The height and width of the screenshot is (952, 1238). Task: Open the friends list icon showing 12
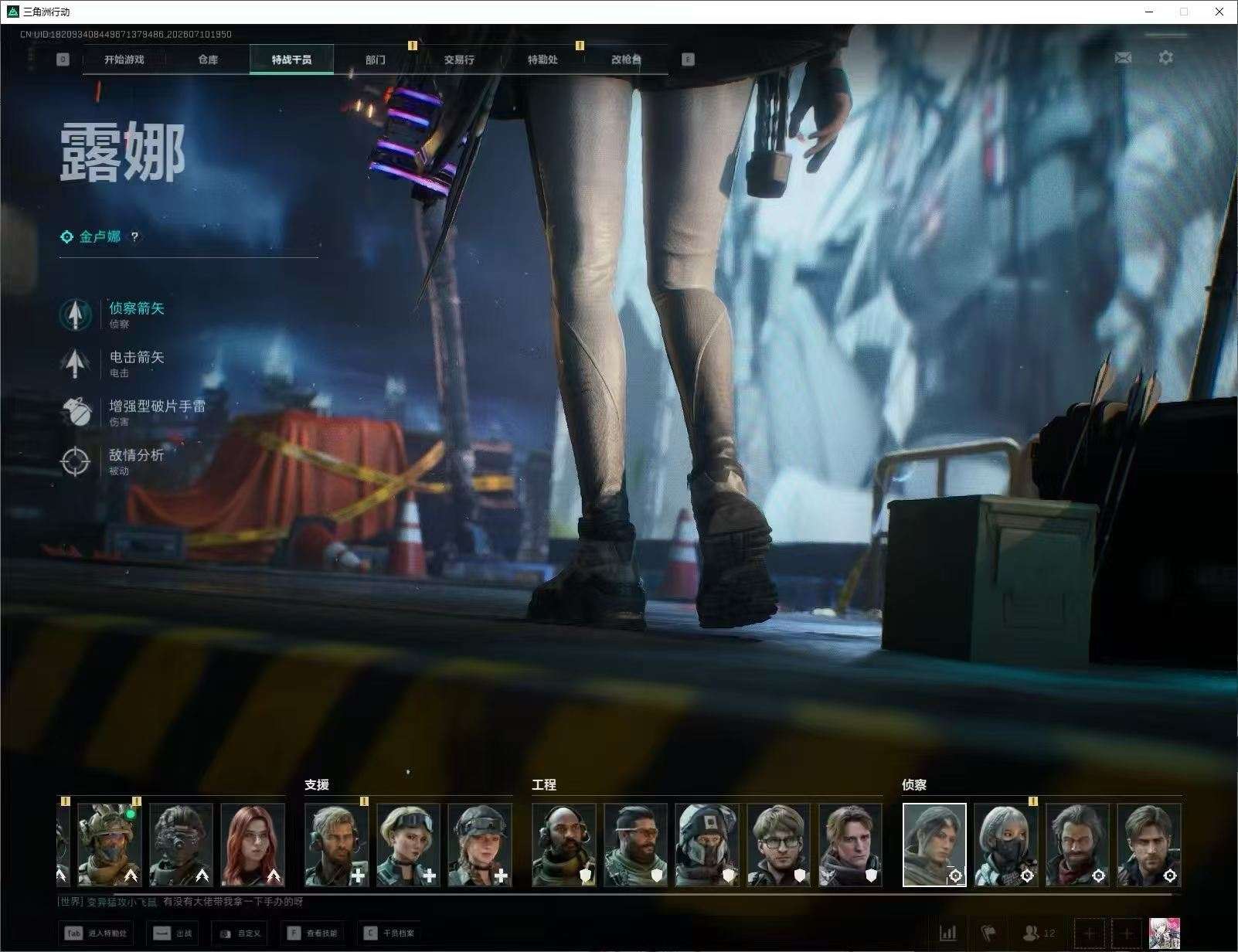(x=1039, y=933)
